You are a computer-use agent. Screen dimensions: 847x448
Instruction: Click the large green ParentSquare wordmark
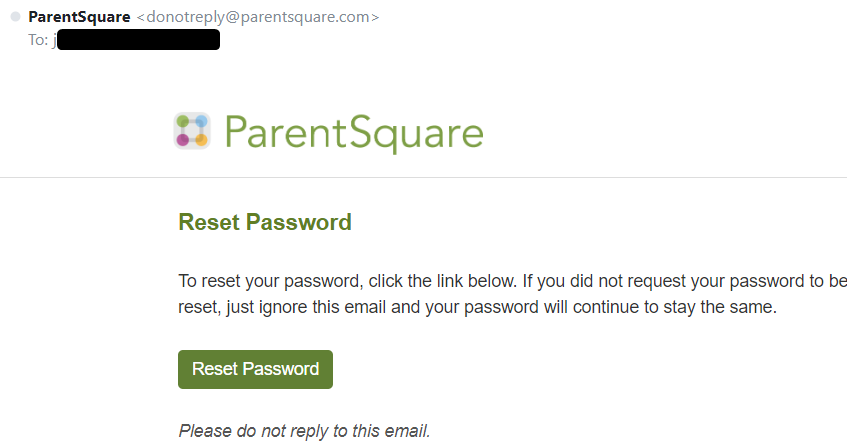pos(354,132)
